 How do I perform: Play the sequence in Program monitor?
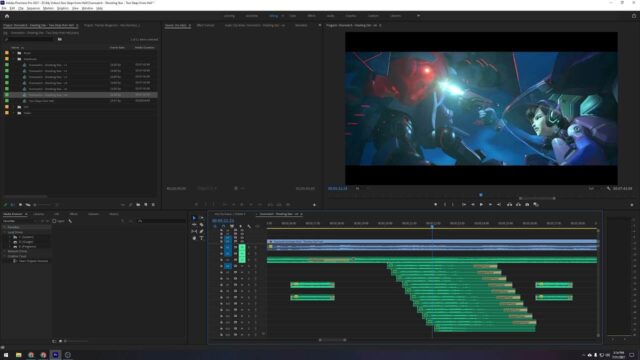(481, 204)
